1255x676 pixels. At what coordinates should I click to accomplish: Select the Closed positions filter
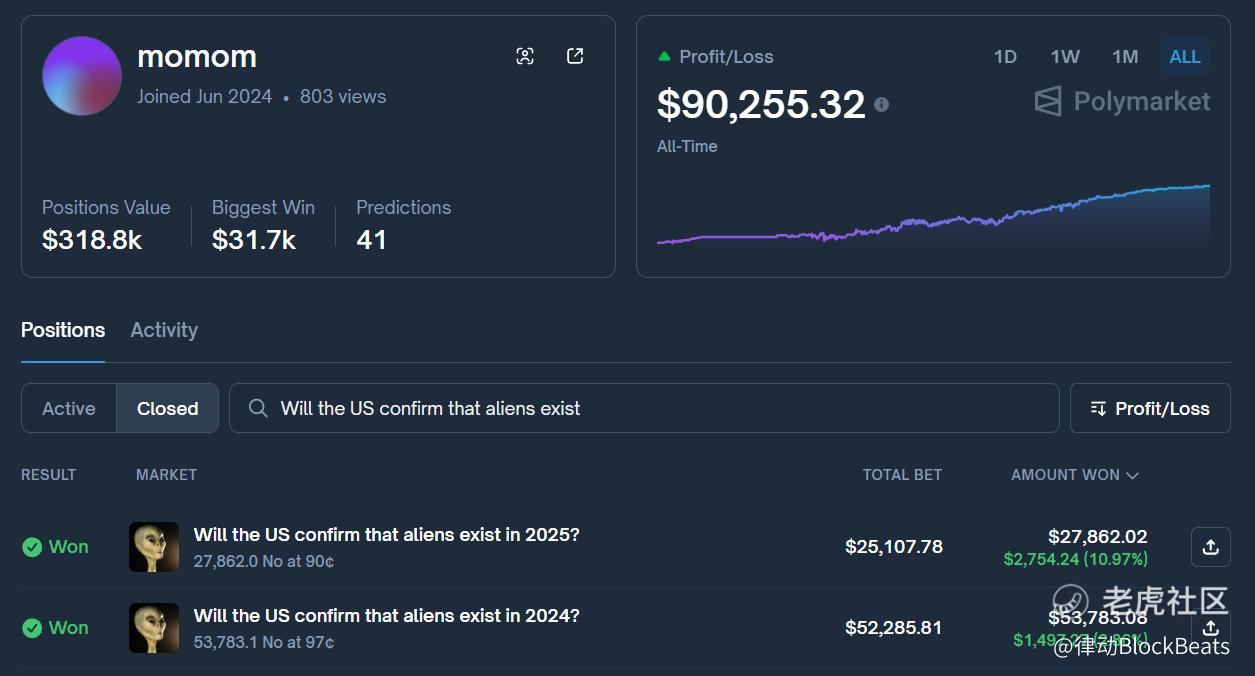coord(167,408)
